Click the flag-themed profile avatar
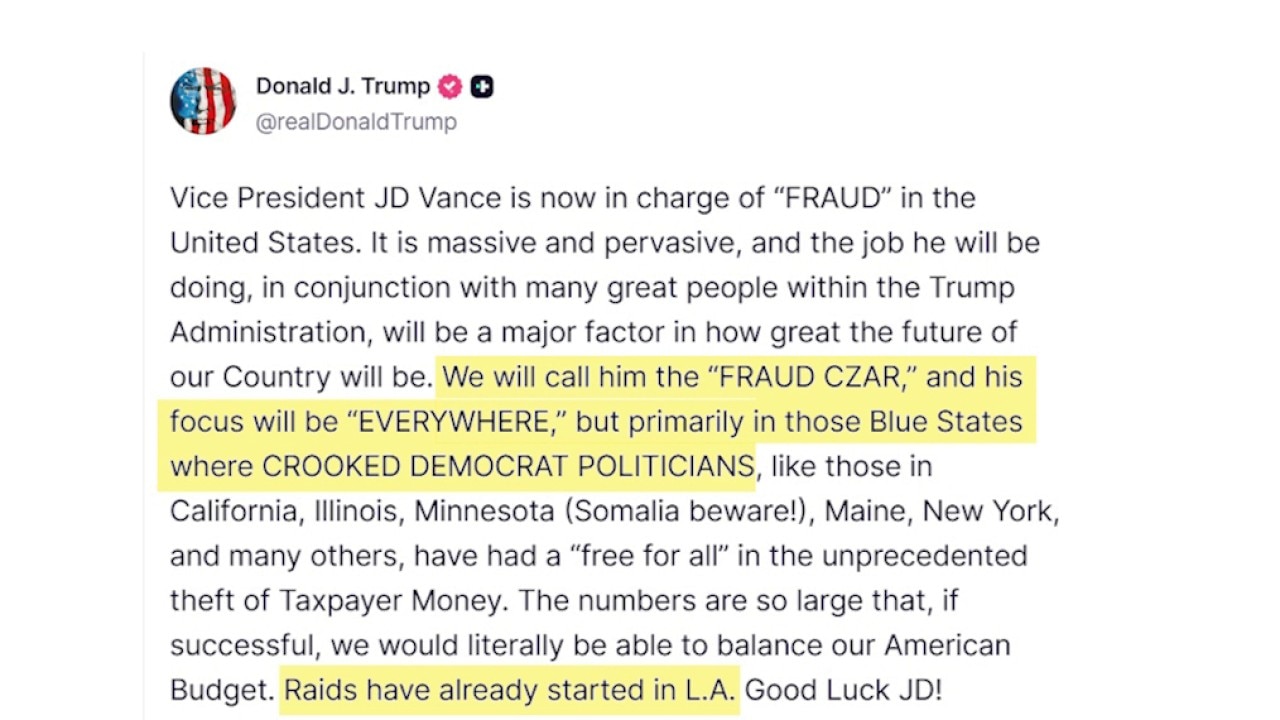 [203, 101]
